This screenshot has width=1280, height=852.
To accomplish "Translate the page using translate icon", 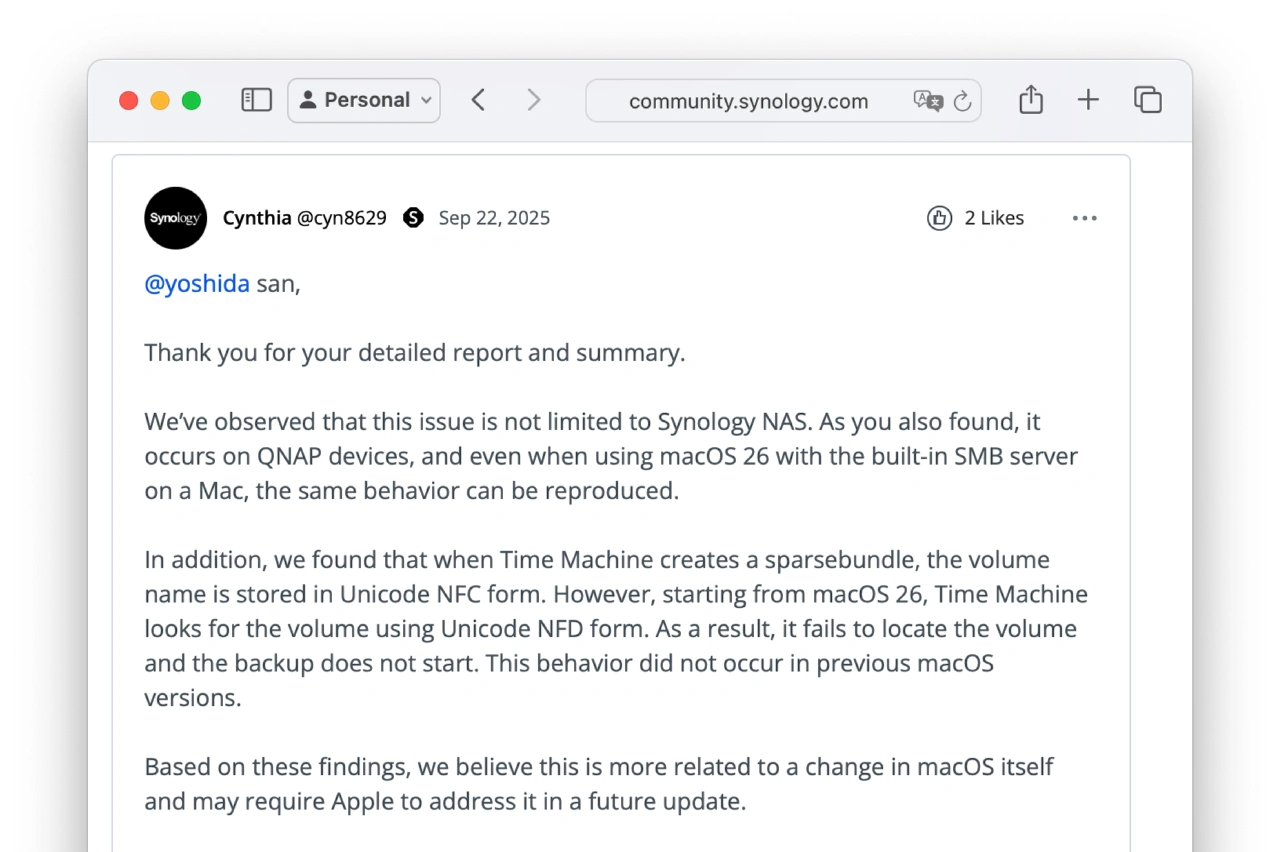I will coord(927,100).
